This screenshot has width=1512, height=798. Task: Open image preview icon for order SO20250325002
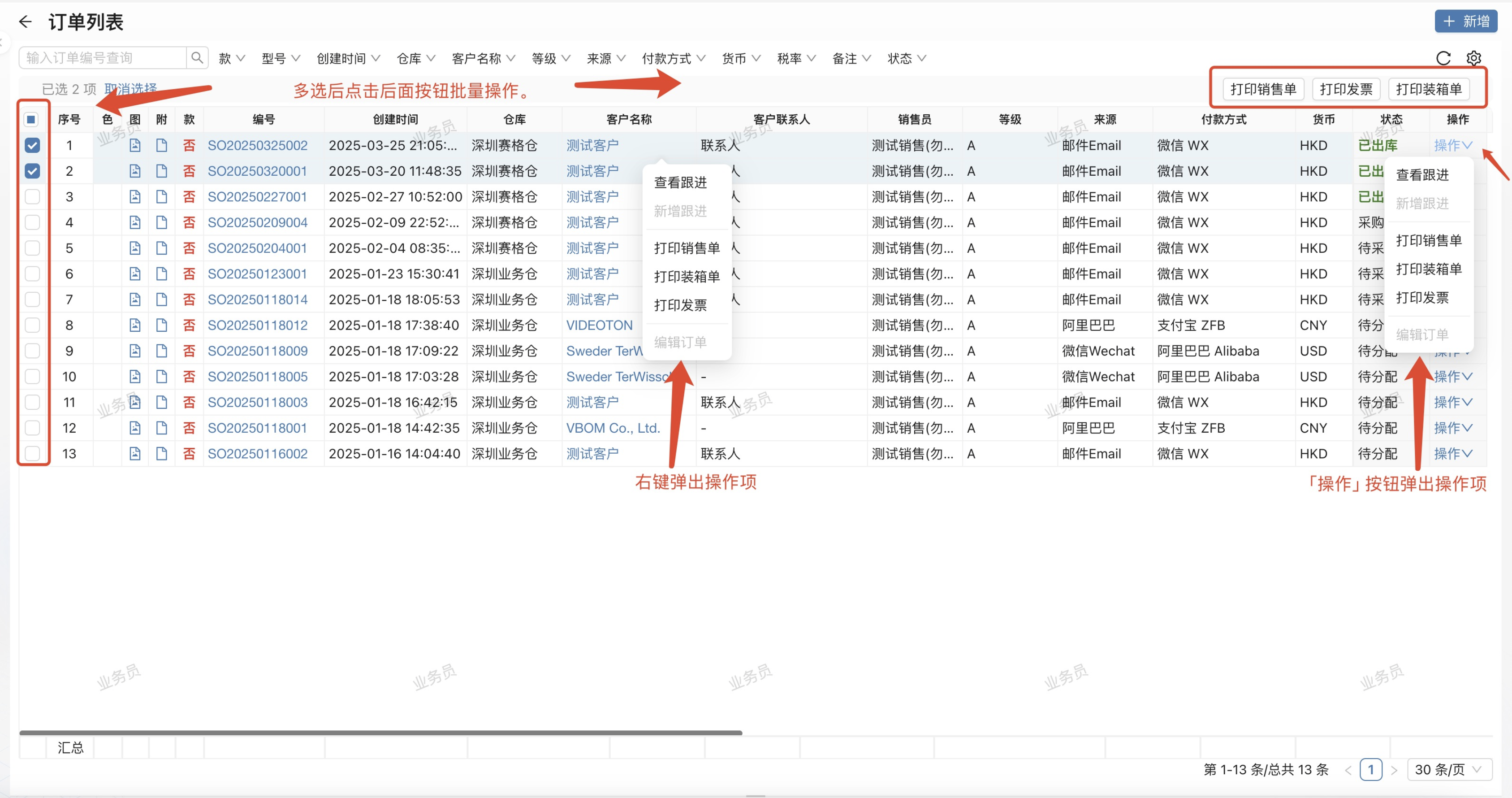coord(134,145)
